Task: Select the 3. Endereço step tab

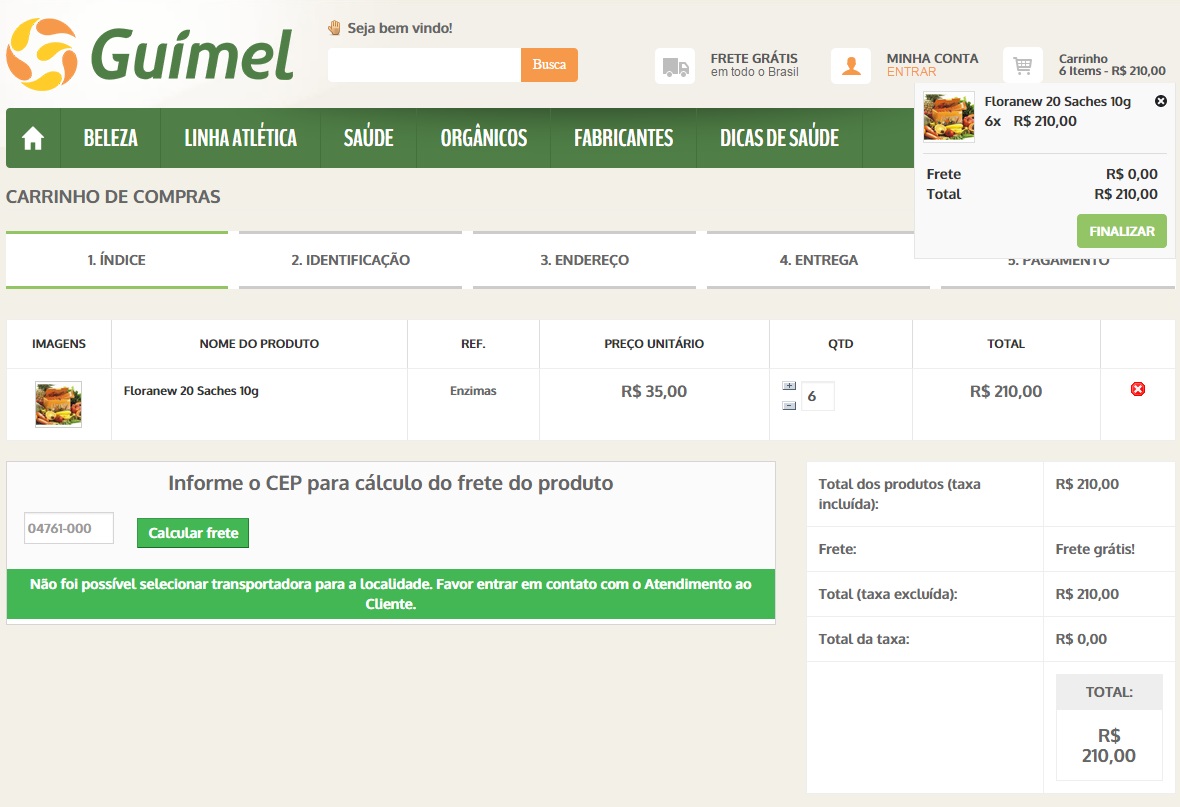Action: tap(585, 260)
